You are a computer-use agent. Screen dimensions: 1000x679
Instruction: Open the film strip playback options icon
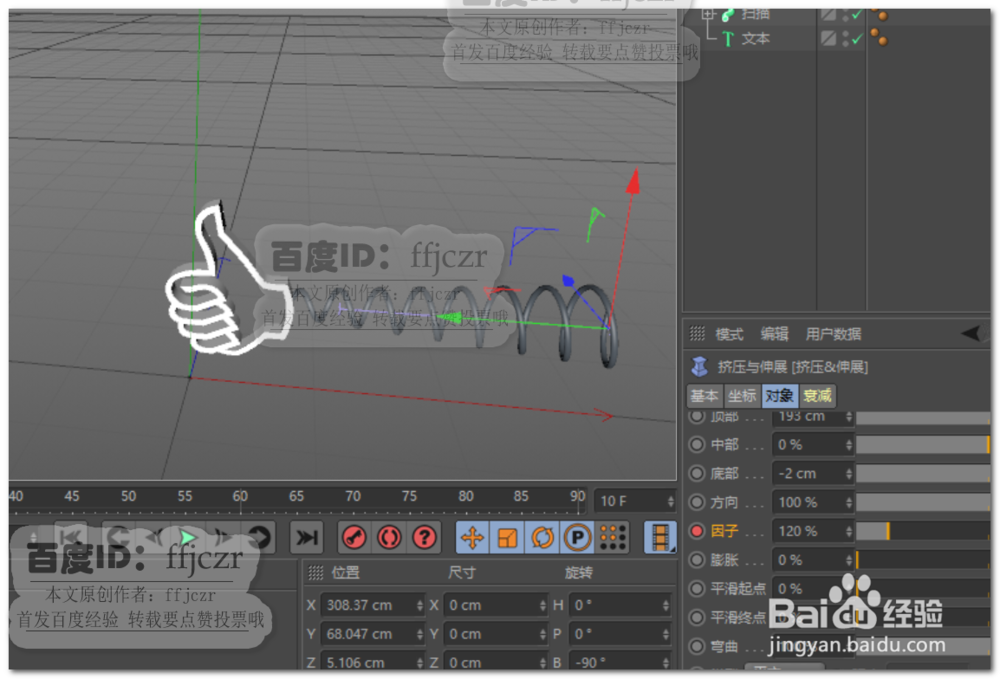[660, 537]
